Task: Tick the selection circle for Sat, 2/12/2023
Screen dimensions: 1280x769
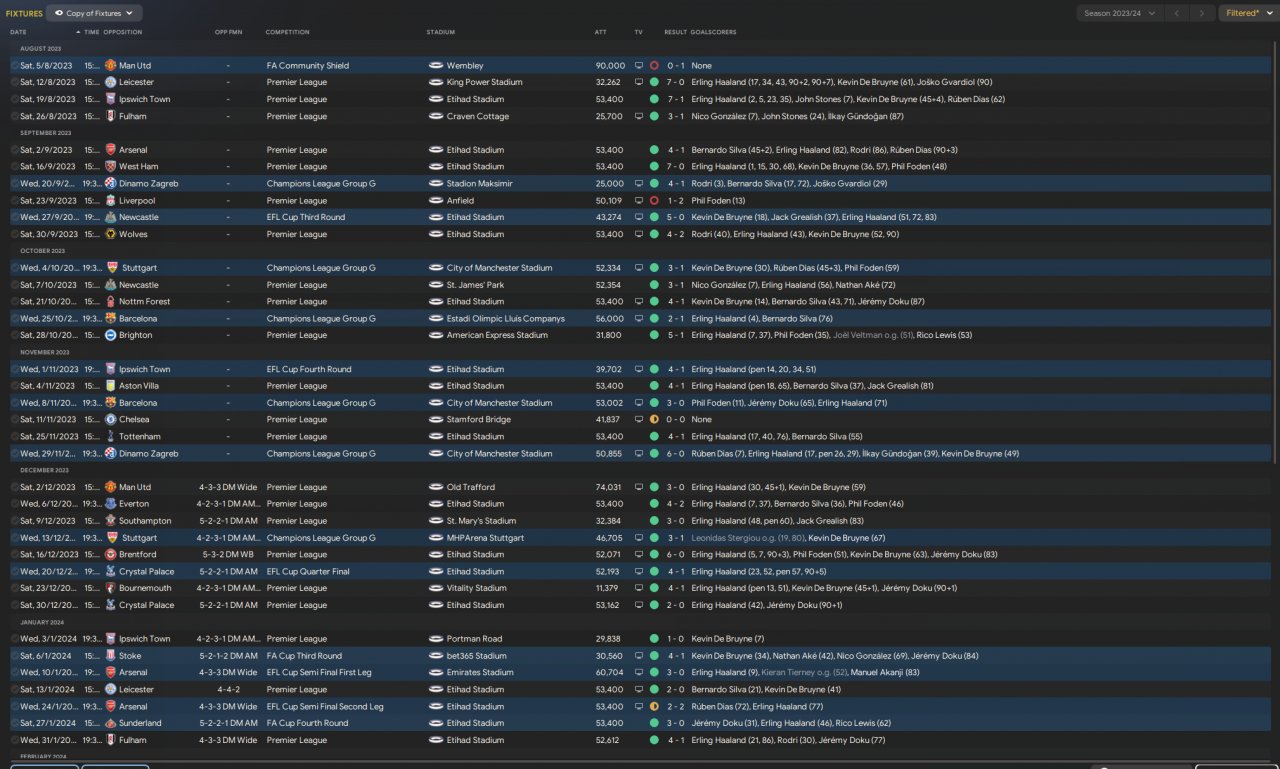Action: (15, 487)
